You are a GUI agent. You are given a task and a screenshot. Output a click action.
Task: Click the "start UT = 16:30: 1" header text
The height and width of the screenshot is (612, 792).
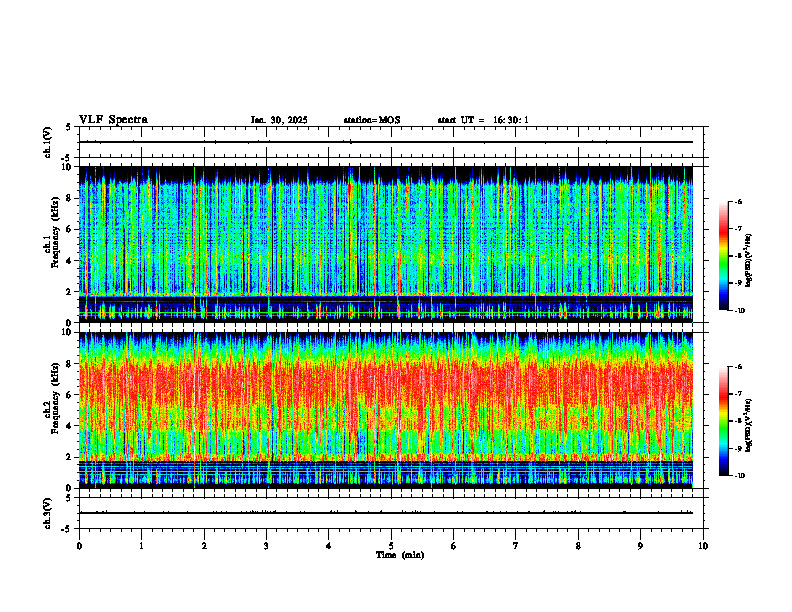click(483, 120)
